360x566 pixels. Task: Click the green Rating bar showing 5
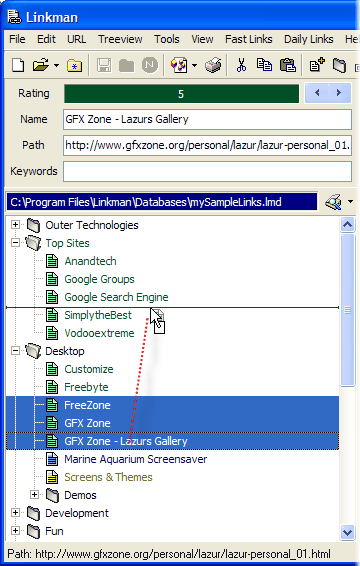pyautogui.click(x=181, y=94)
